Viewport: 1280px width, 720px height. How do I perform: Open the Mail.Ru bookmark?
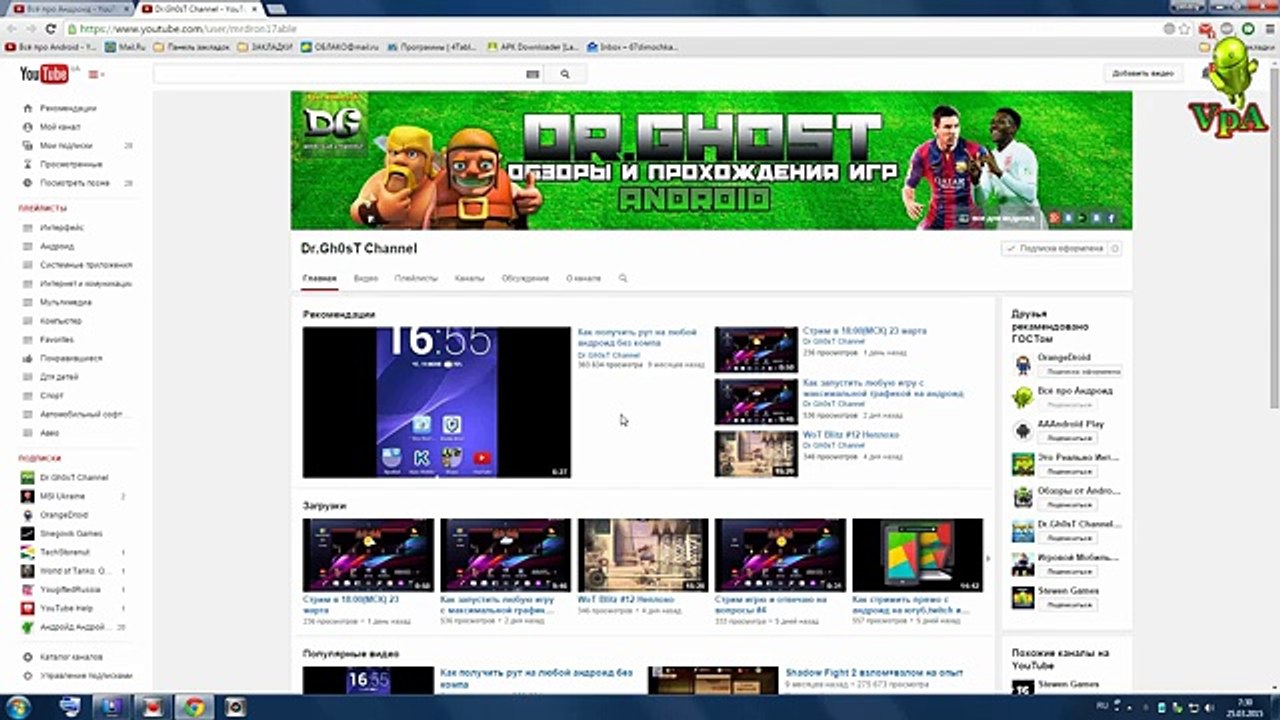[125, 46]
